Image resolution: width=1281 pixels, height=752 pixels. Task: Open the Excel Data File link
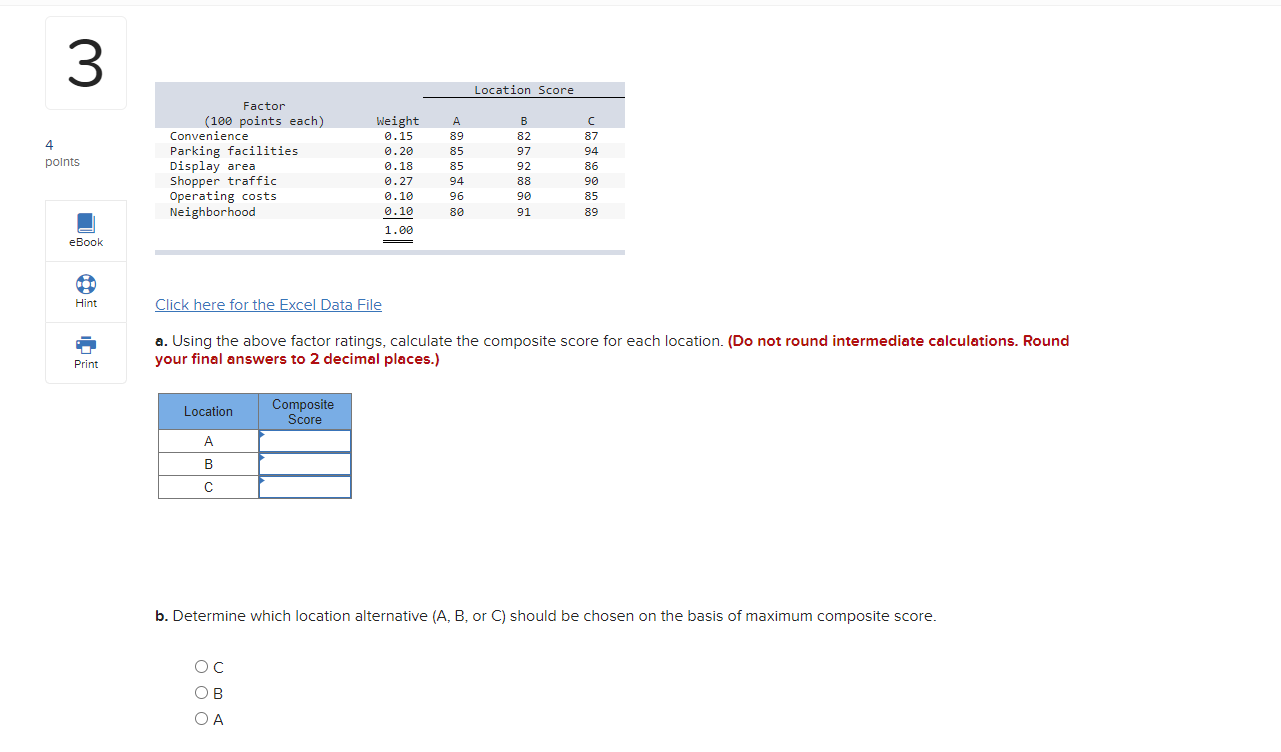point(268,305)
